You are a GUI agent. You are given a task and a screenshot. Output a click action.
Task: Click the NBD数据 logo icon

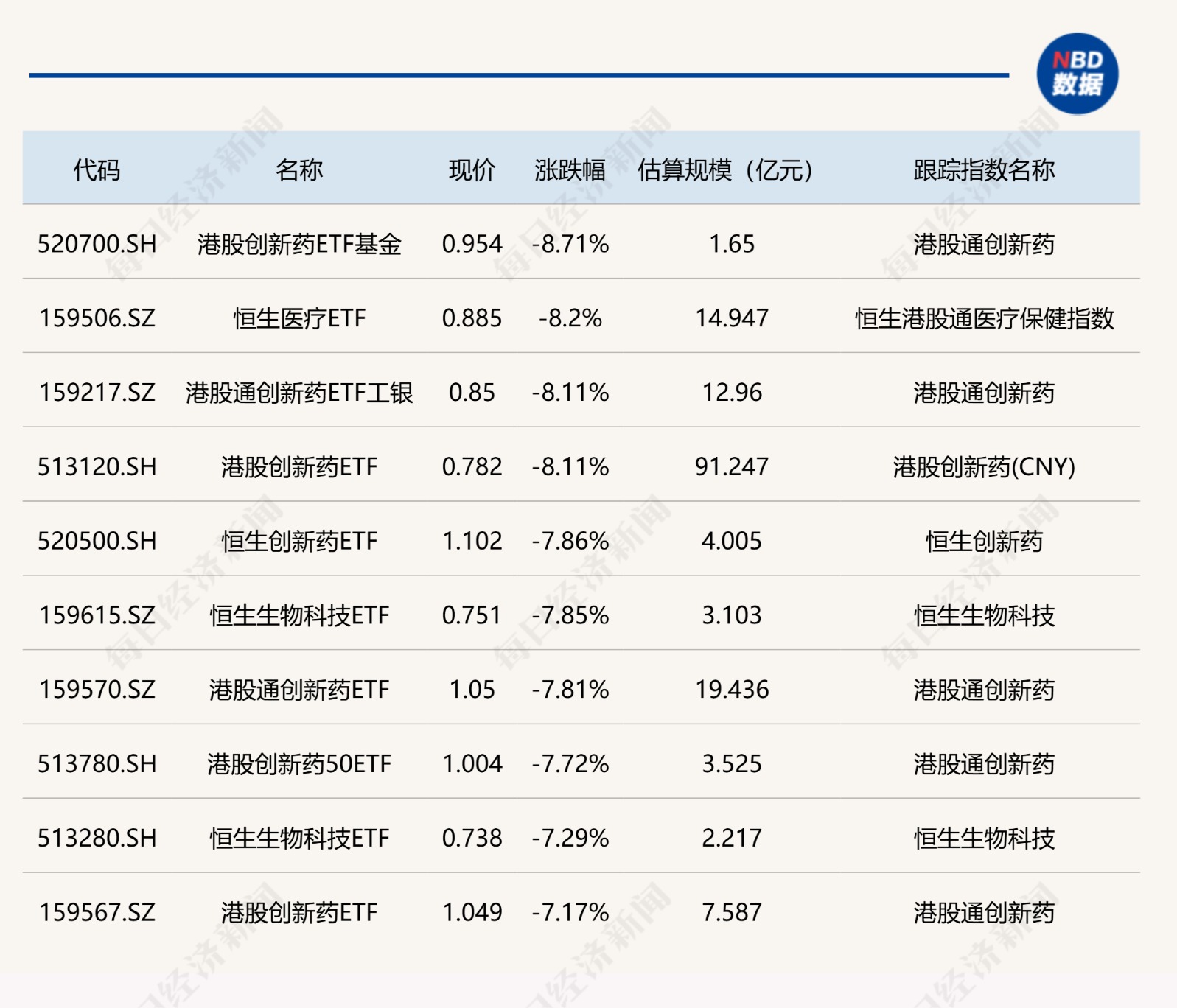click(1077, 74)
